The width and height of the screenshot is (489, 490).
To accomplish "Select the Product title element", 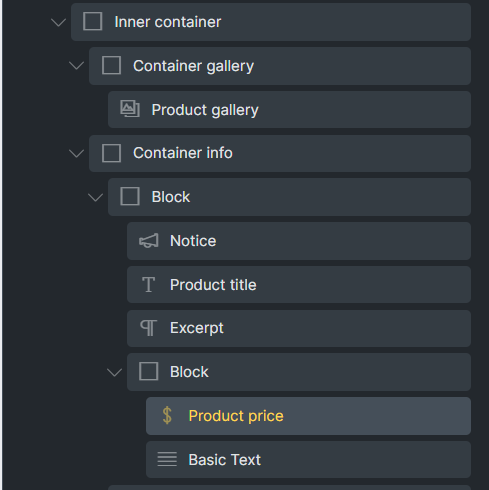I will click(x=299, y=285).
